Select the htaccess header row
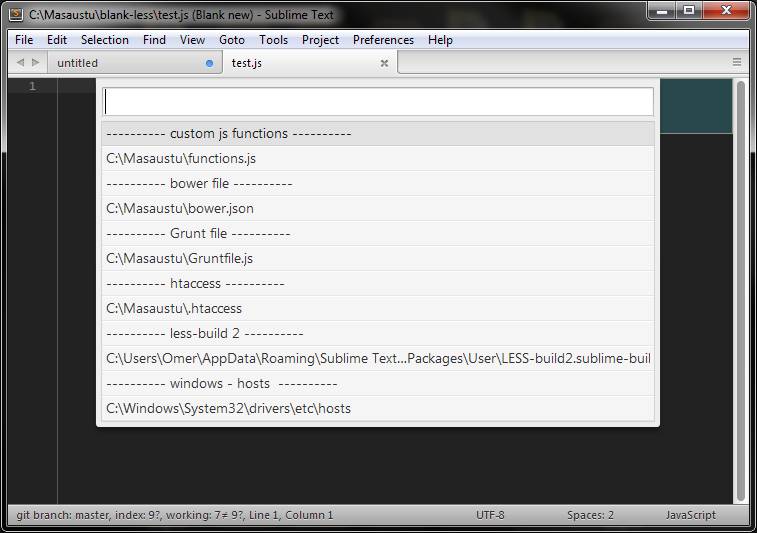The width and height of the screenshot is (757, 533). 378,283
